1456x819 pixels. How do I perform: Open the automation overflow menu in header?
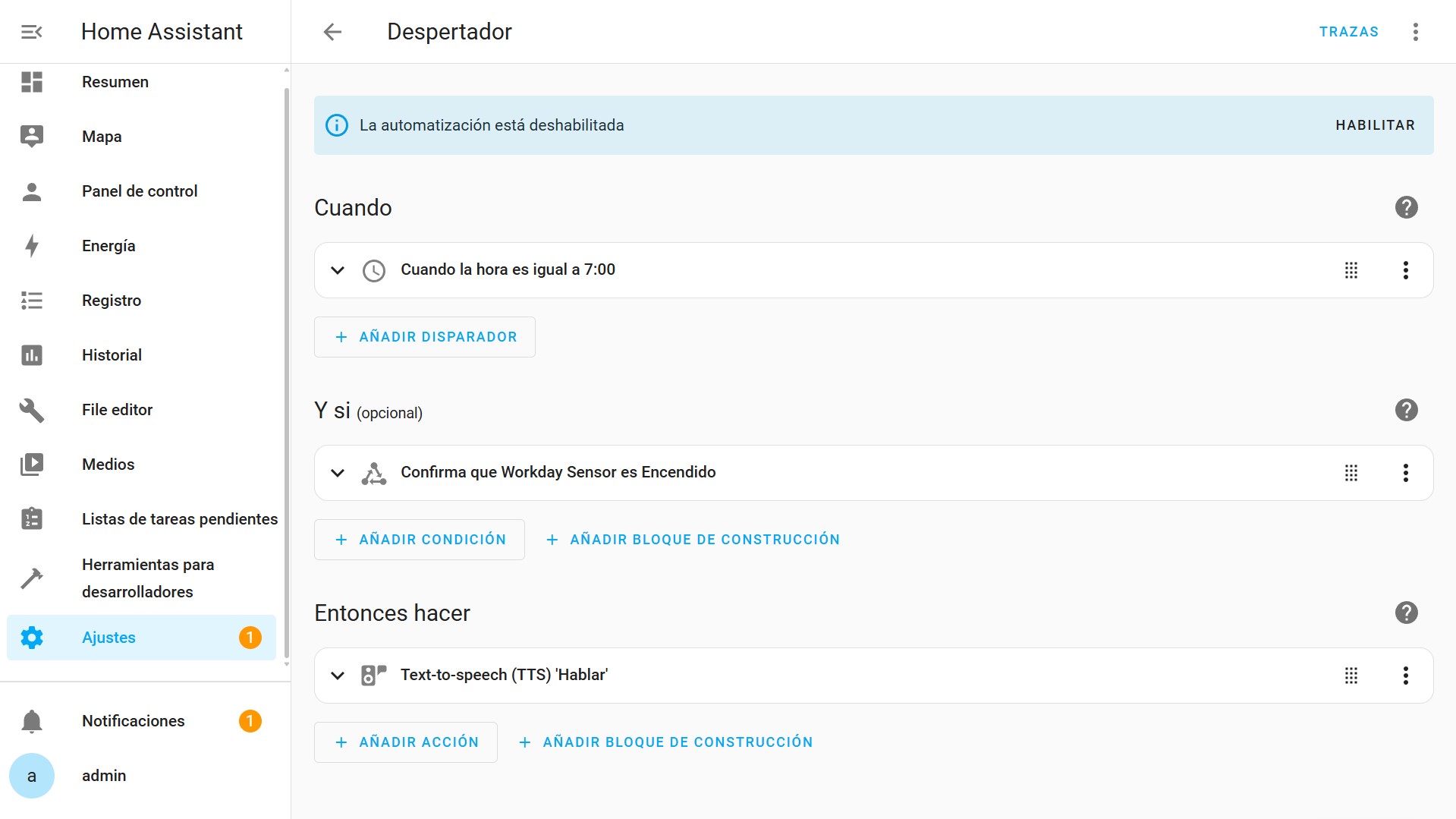pyautogui.click(x=1415, y=32)
